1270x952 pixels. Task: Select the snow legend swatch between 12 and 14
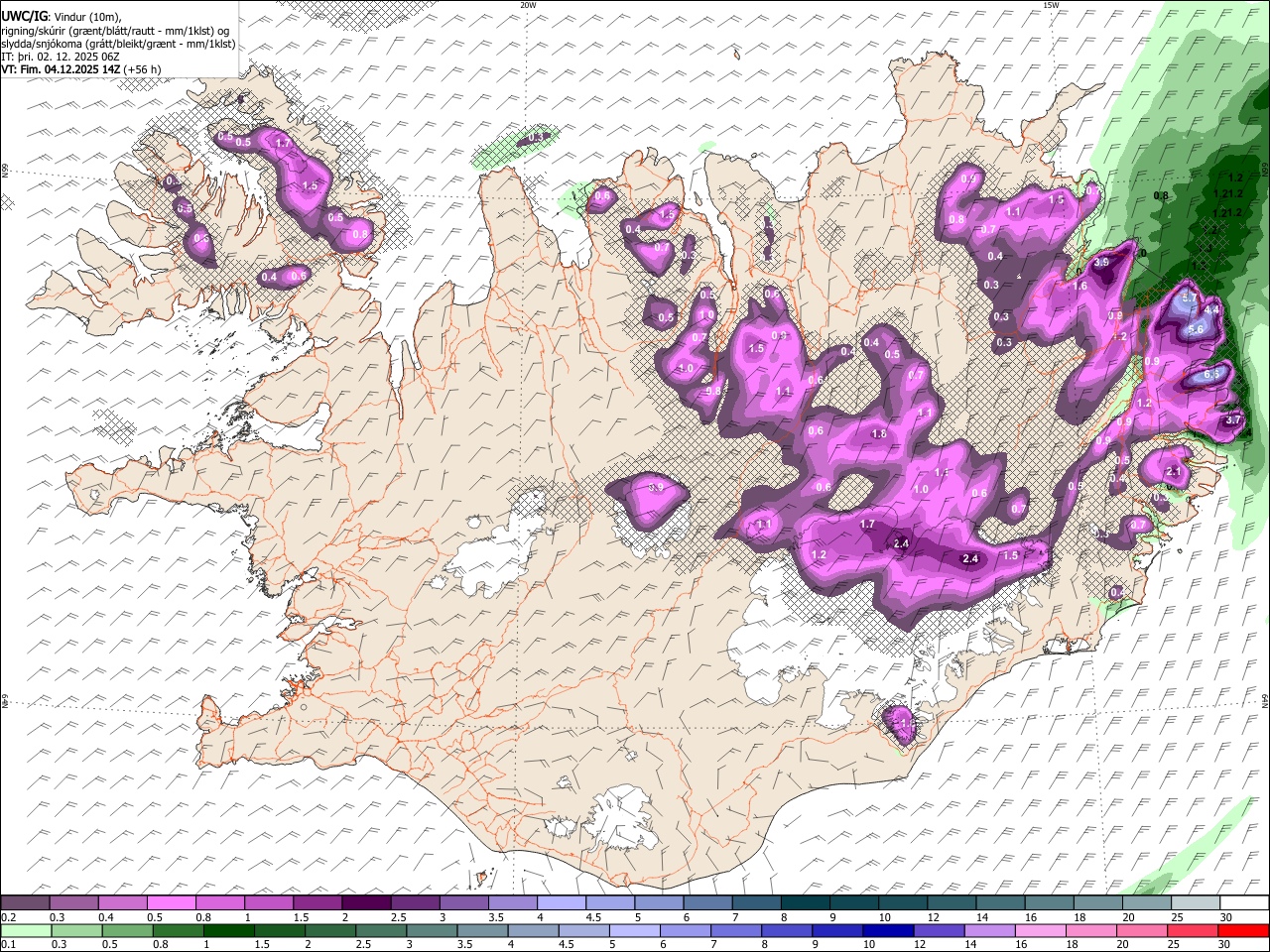click(952, 902)
